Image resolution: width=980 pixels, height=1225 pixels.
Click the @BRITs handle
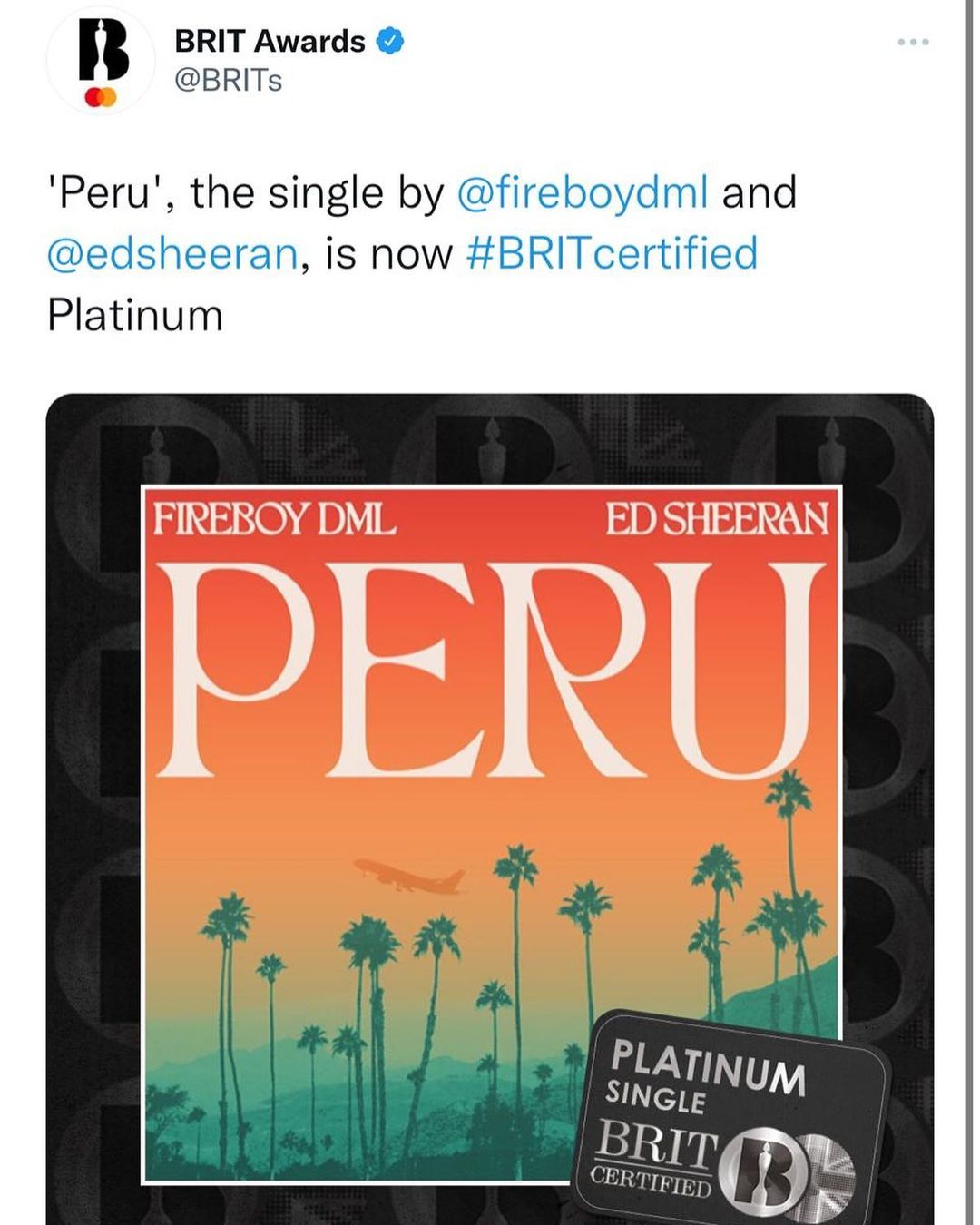228,81
